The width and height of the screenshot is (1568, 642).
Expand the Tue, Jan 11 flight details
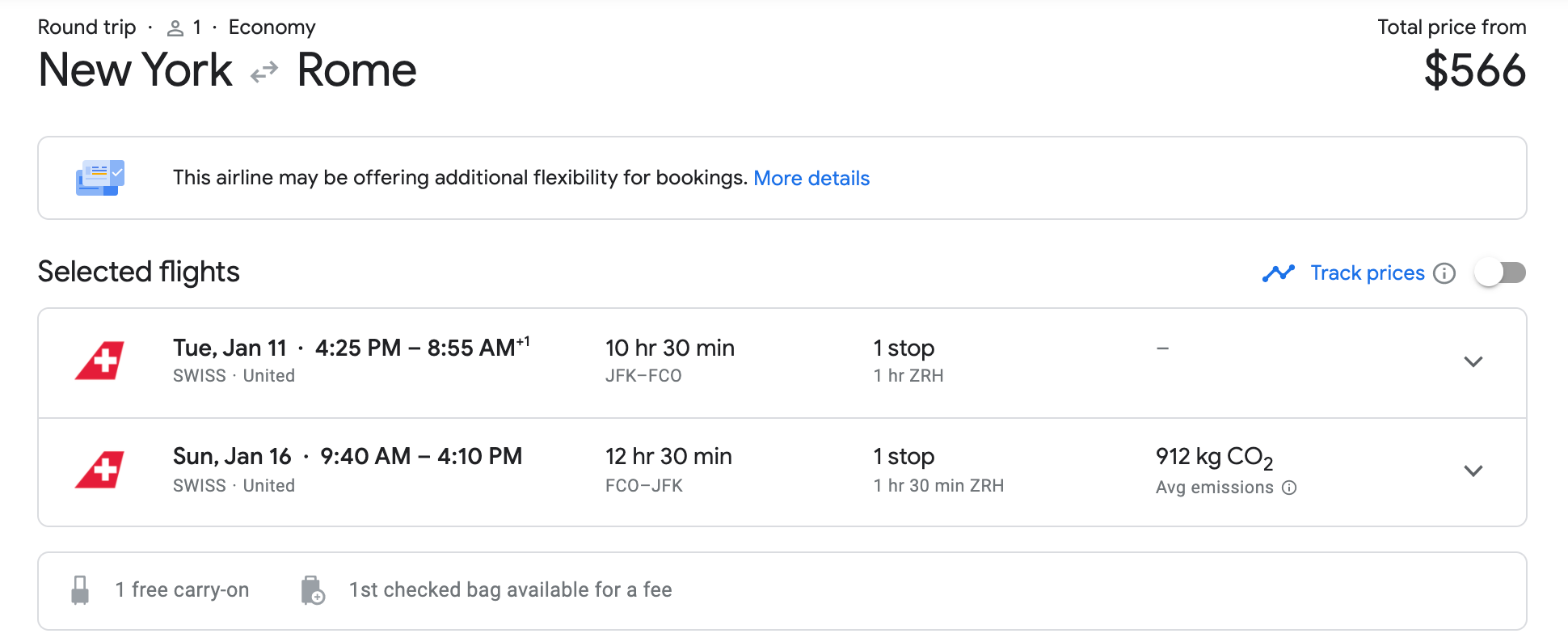(1473, 361)
